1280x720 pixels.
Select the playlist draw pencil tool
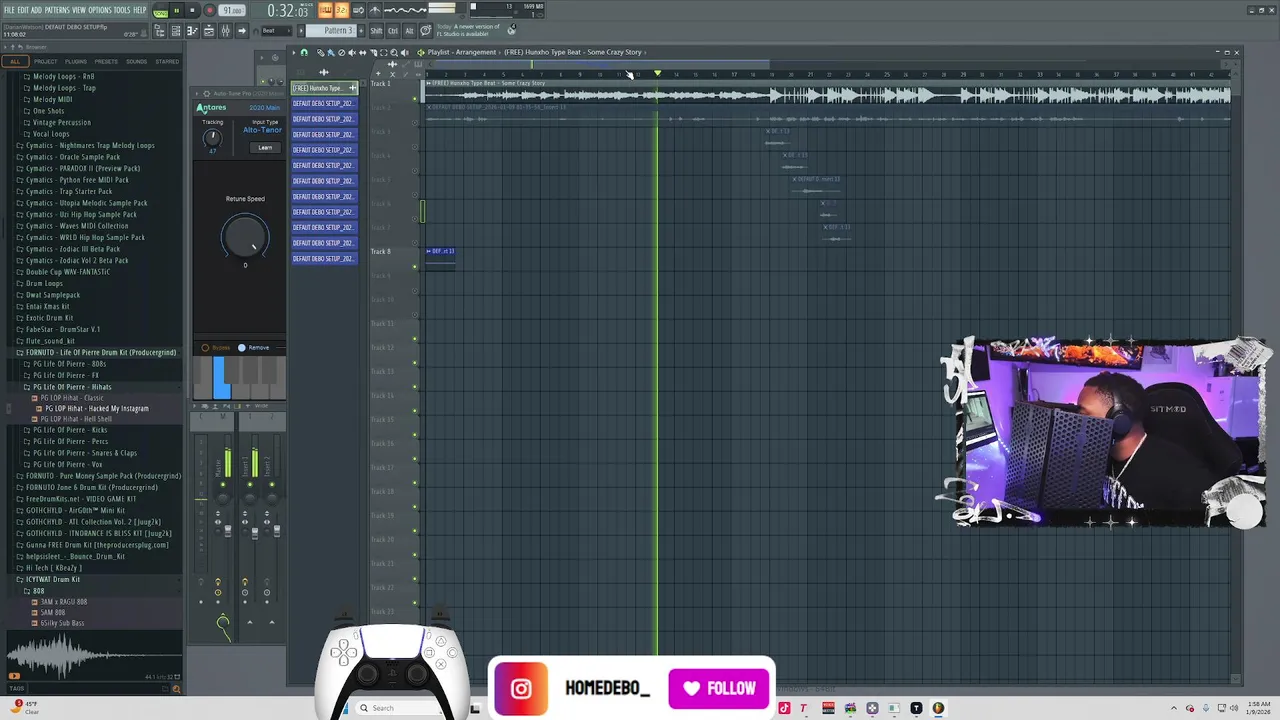pos(320,52)
